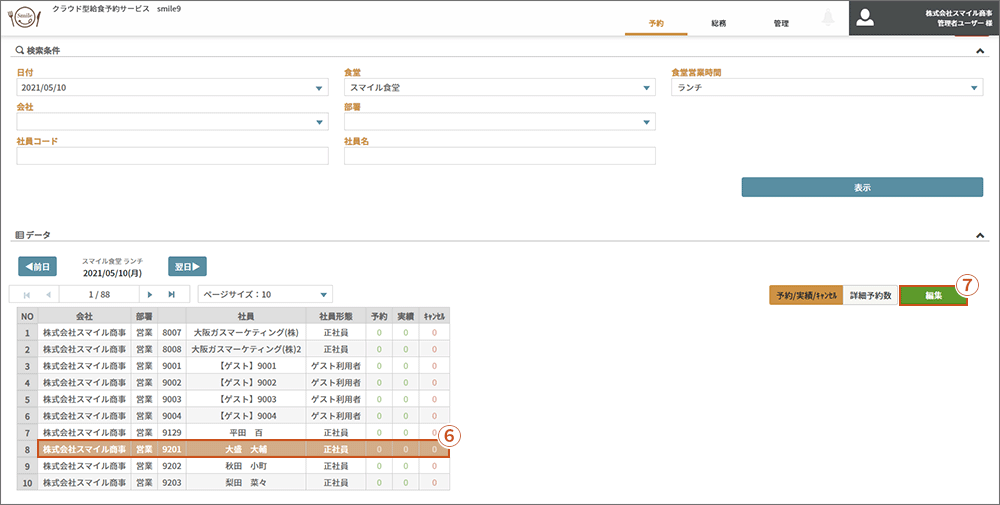The image size is (1000, 505).
Task: Open the page size dropdown
Action: click(323, 295)
